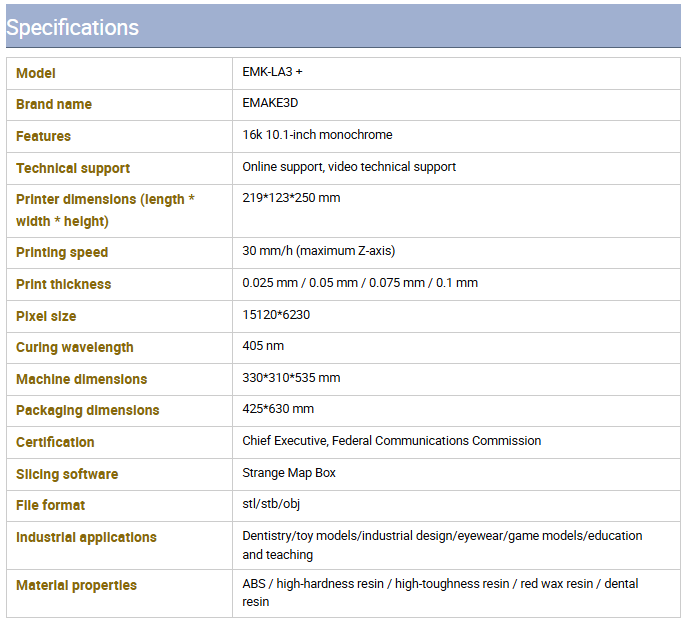Select the Material properties label
Viewport: 687px width, 622px height.
click(x=76, y=586)
